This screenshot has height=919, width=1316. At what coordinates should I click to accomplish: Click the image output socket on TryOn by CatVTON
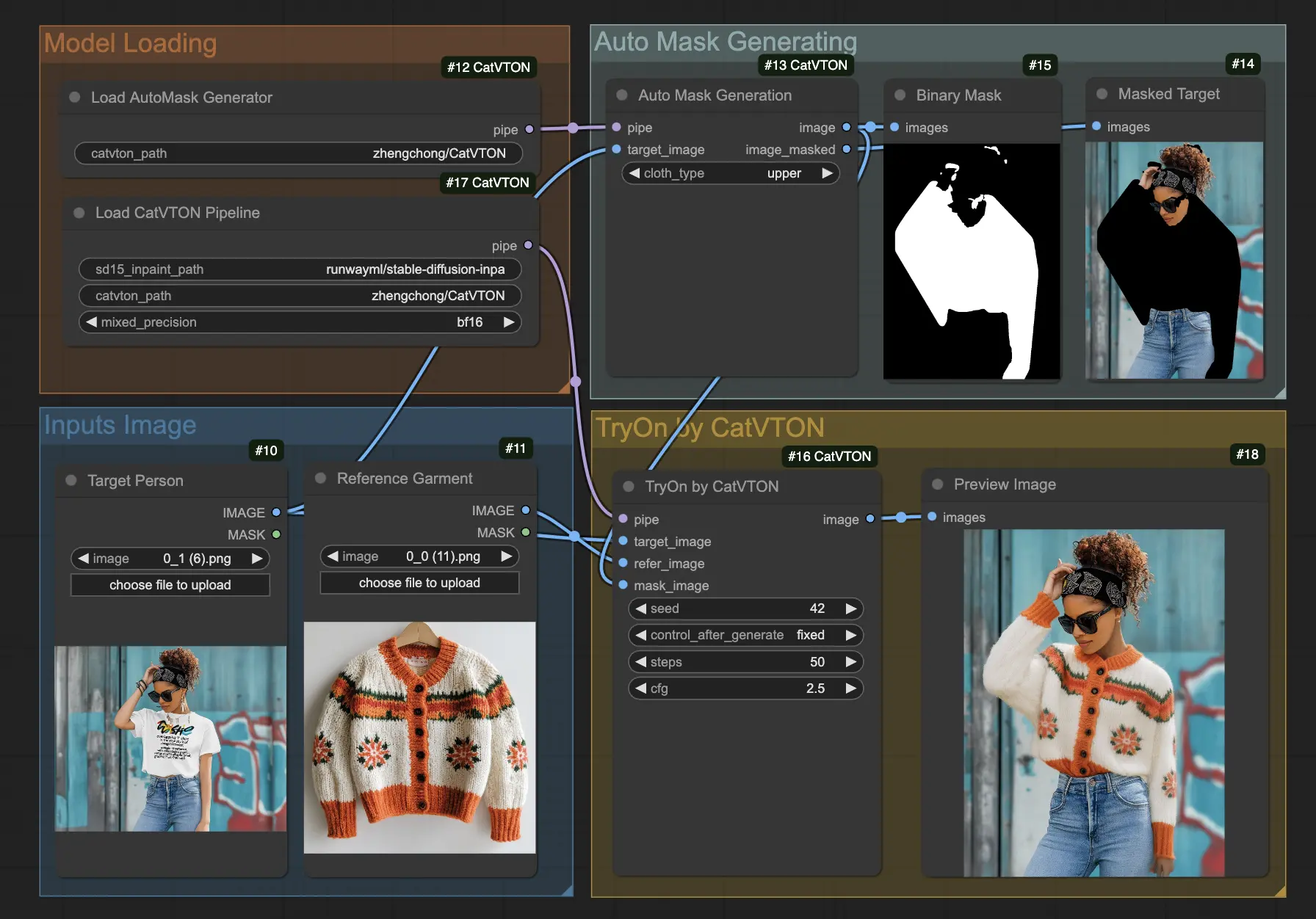click(x=870, y=519)
